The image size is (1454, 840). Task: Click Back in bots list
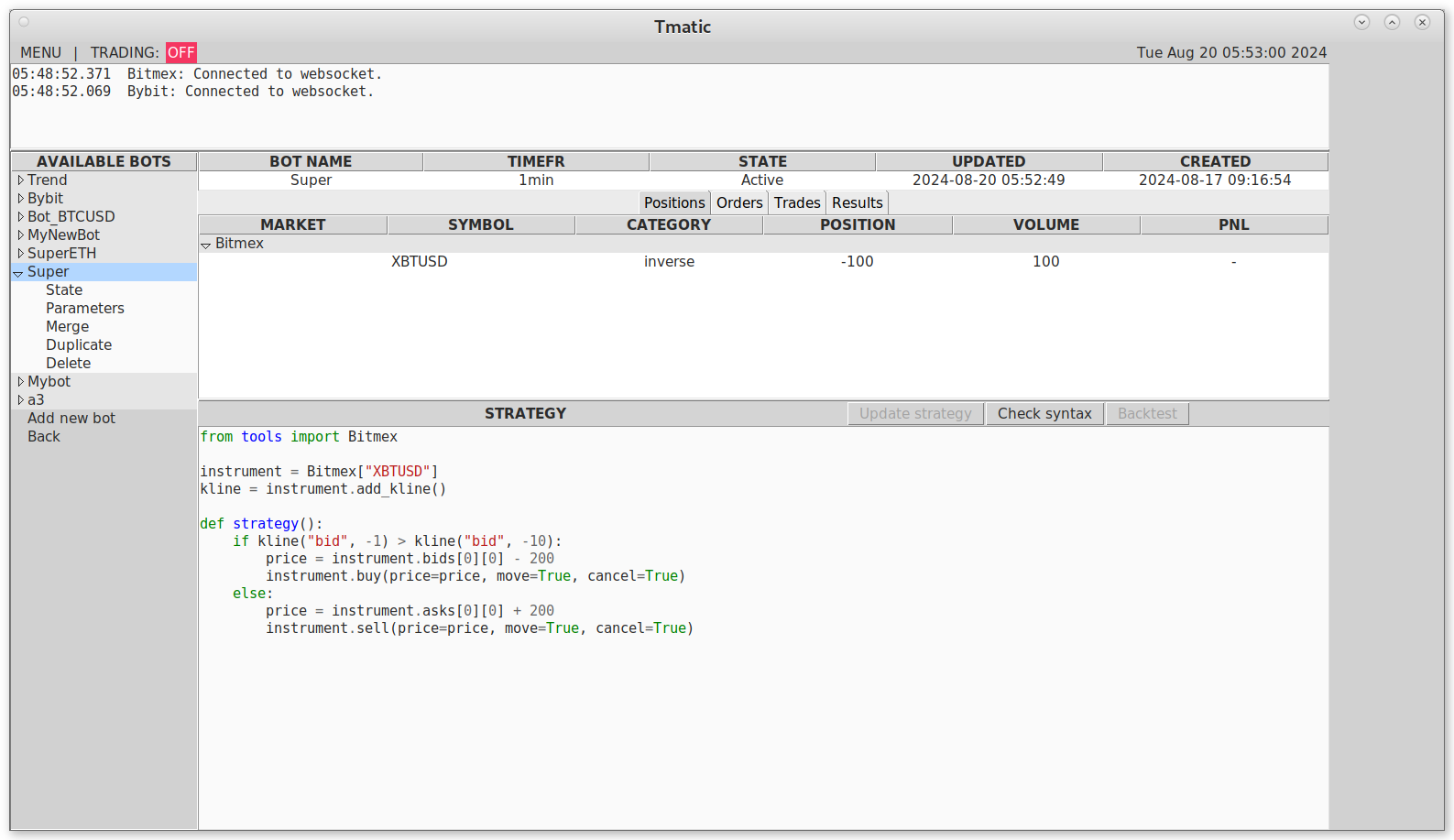point(44,437)
